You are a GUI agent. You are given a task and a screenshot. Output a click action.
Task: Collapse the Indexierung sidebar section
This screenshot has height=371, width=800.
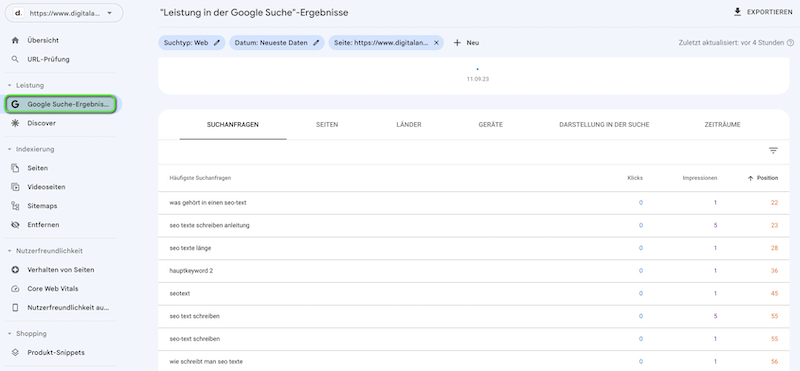click(x=9, y=149)
